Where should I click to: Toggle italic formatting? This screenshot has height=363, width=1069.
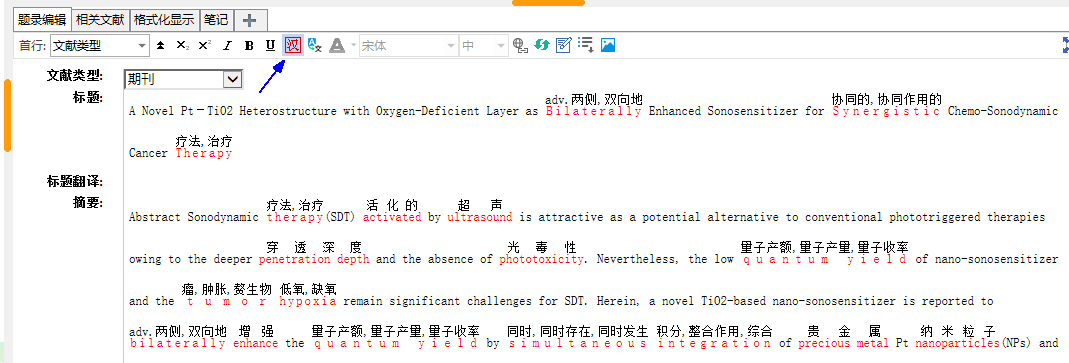click(228, 46)
